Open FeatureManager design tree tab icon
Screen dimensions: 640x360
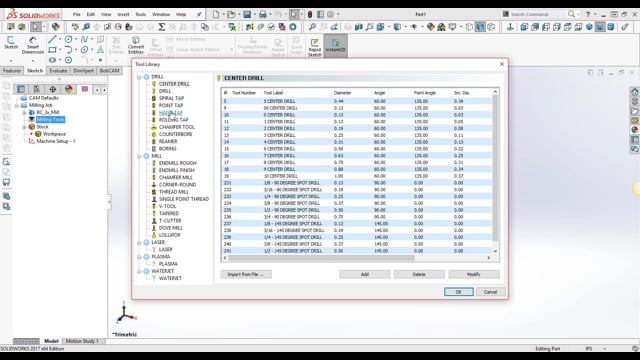21,89
